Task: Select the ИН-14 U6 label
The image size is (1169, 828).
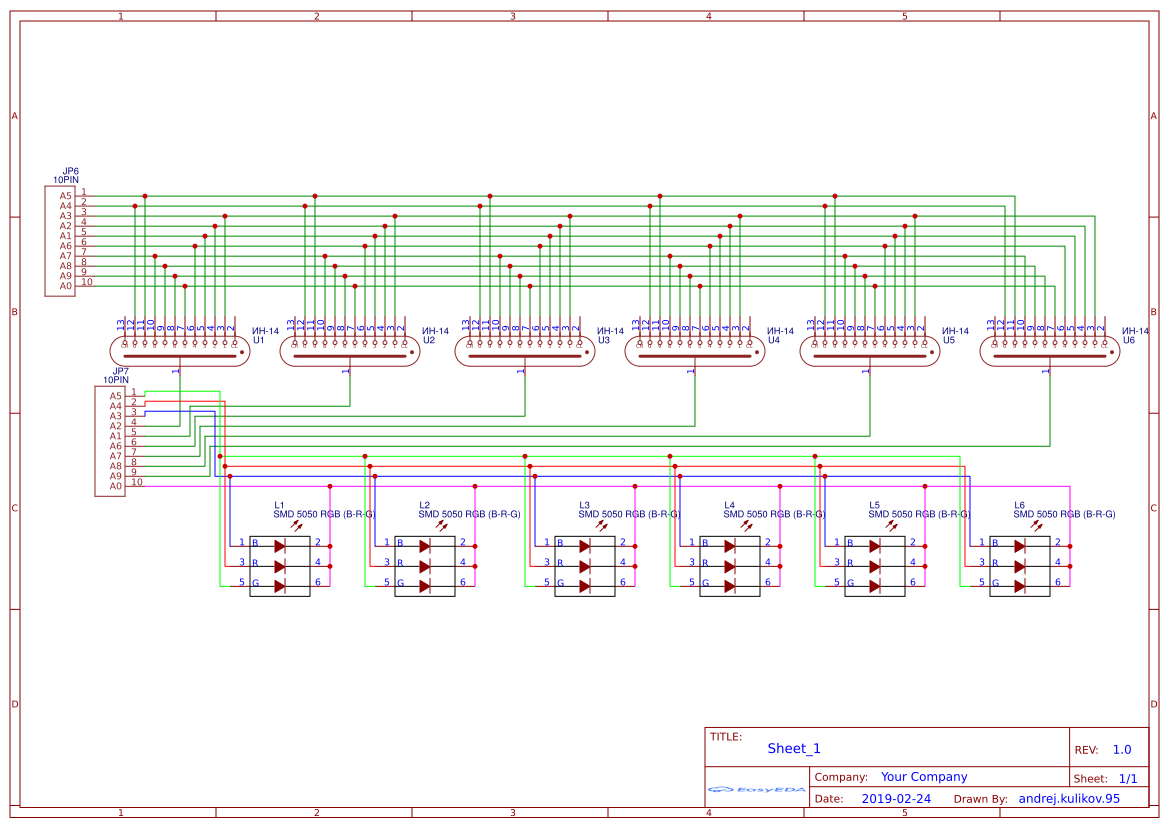Action: [1135, 335]
